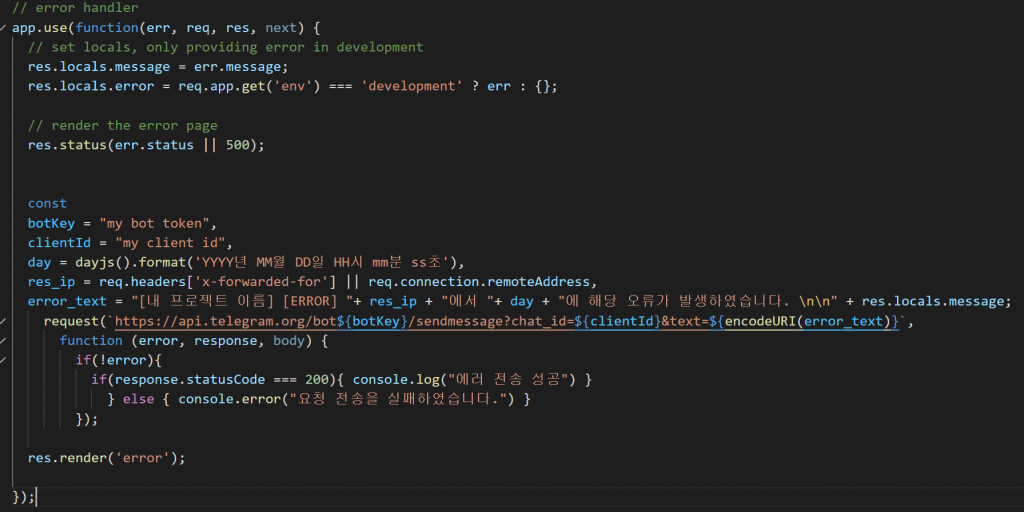Collapse the fold chevron beside if(!error)
The width and height of the screenshot is (1024, 512).
point(4,360)
